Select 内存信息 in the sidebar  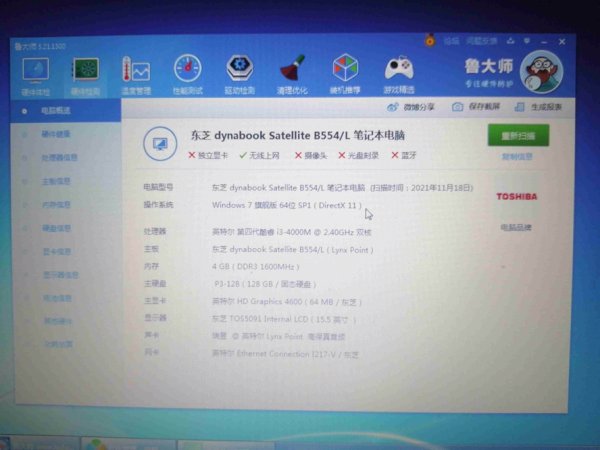click(56, 205)
